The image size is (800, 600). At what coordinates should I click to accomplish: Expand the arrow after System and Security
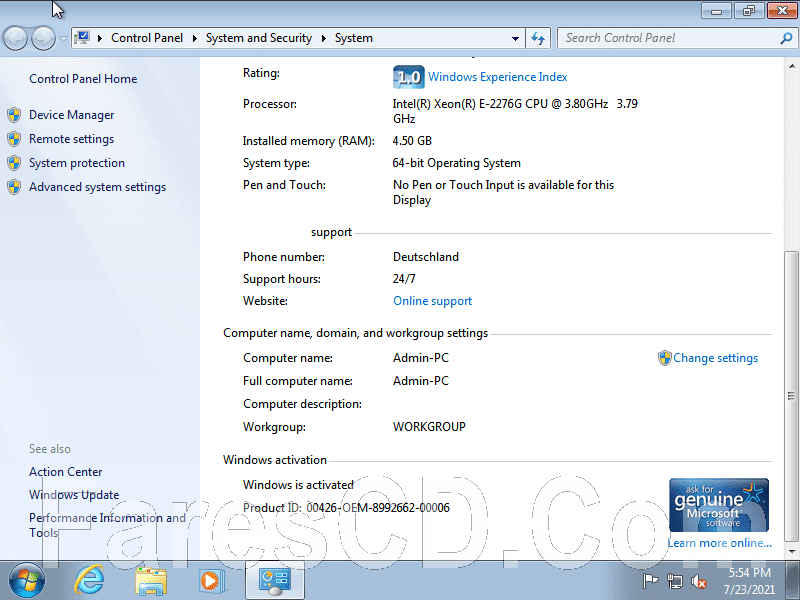[323, 38]
